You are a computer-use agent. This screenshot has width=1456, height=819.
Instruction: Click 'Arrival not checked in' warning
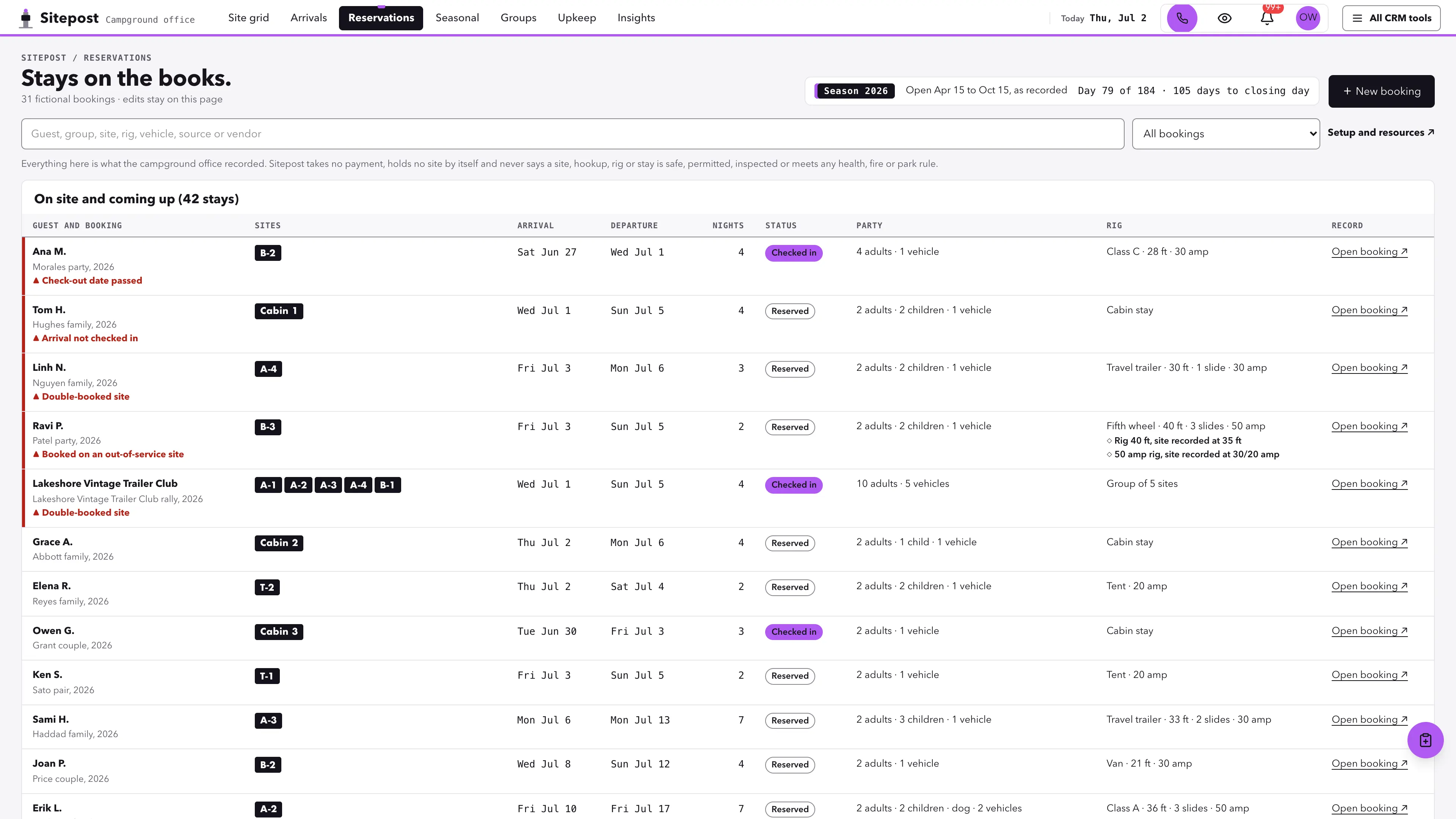(85, 338)
